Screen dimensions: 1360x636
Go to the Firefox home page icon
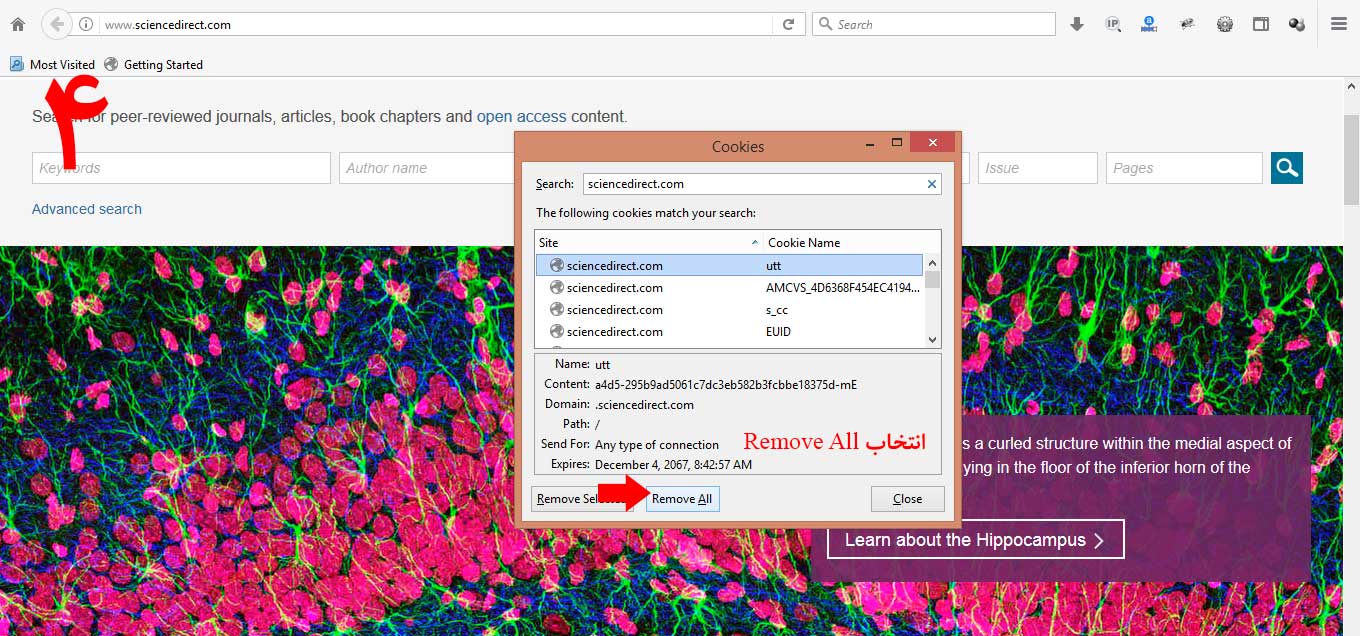18,24
